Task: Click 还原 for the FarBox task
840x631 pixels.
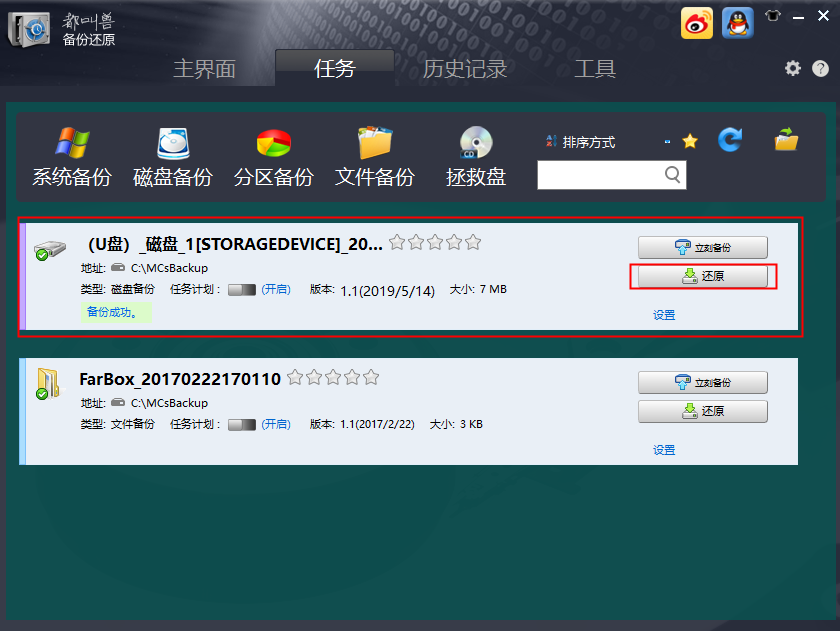Action: click(x=702, y=411)
